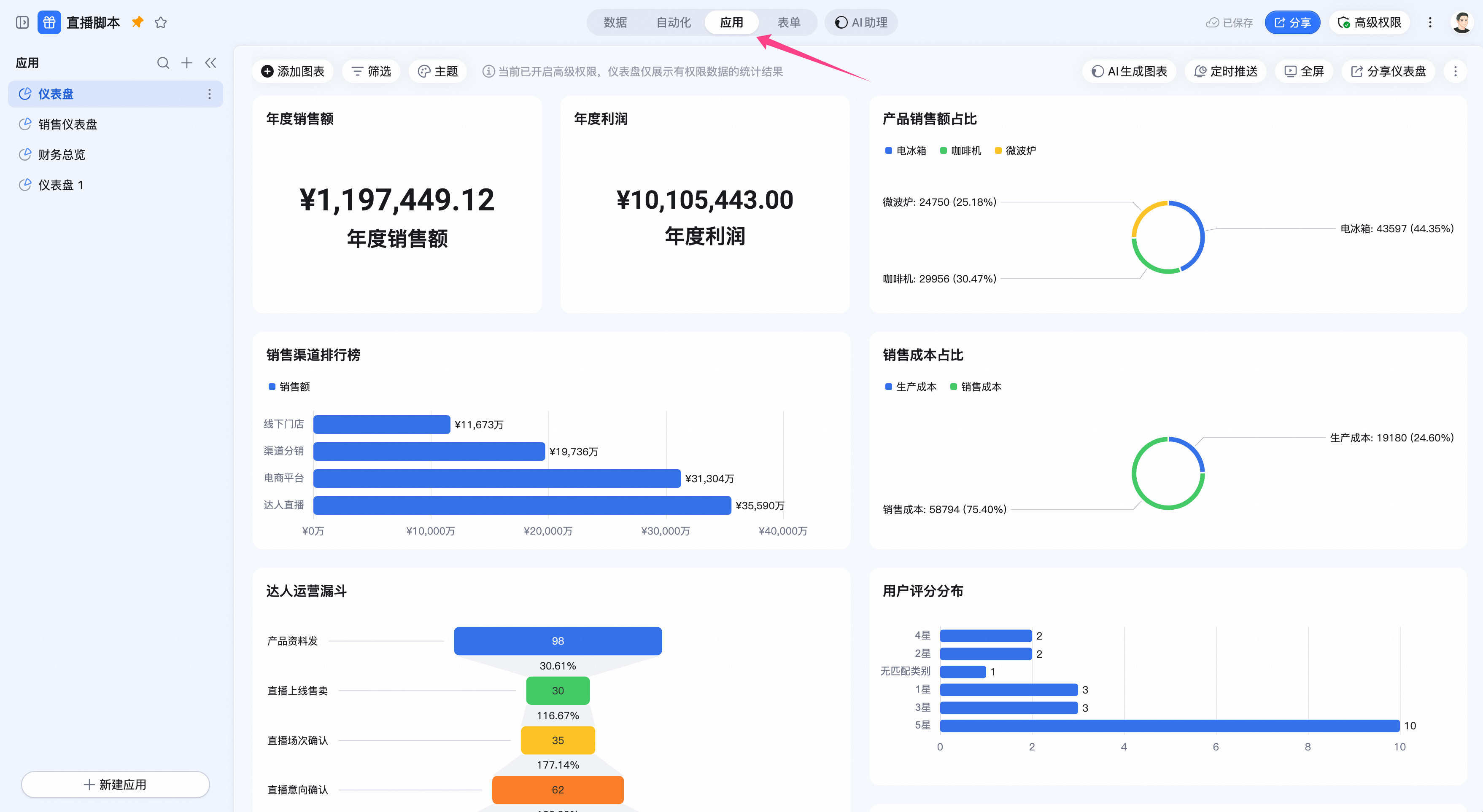Toggle 销售额 legend in channel chart

click(289, 387)
